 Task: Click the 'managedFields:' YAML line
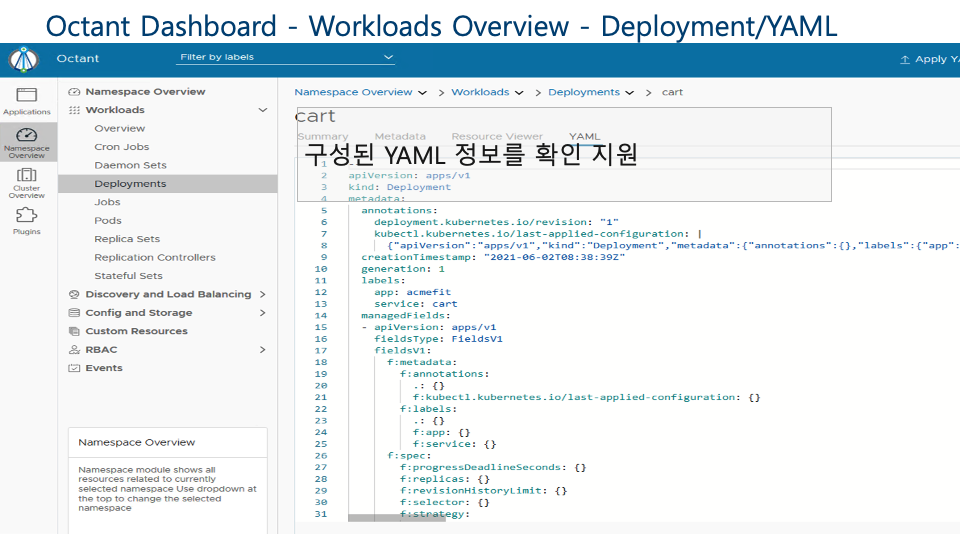coord(405,315)
